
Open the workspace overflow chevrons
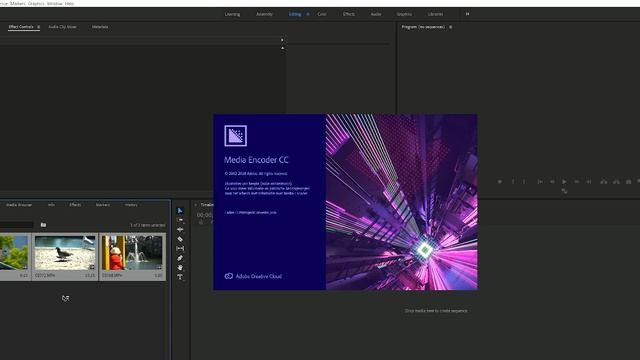[x=467, y=14]
